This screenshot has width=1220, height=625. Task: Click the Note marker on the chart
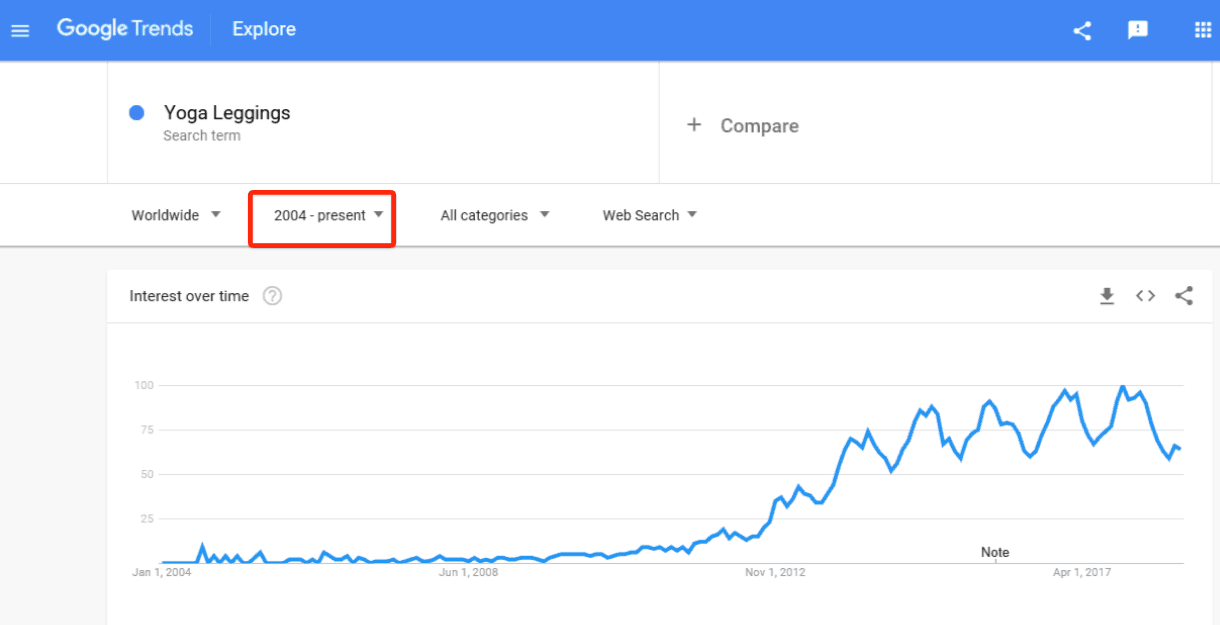995,553
